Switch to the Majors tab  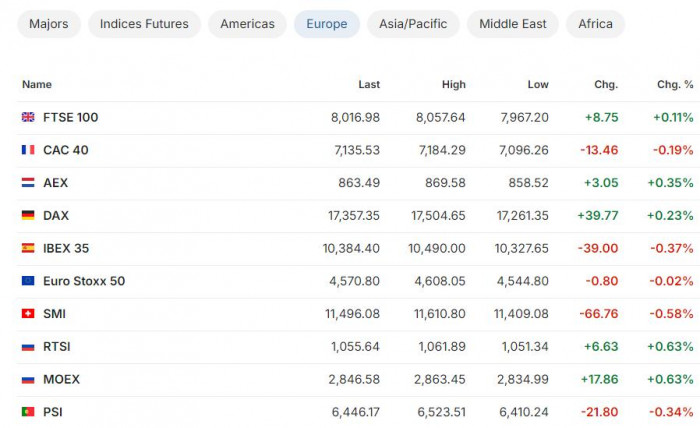coord(49,24)
